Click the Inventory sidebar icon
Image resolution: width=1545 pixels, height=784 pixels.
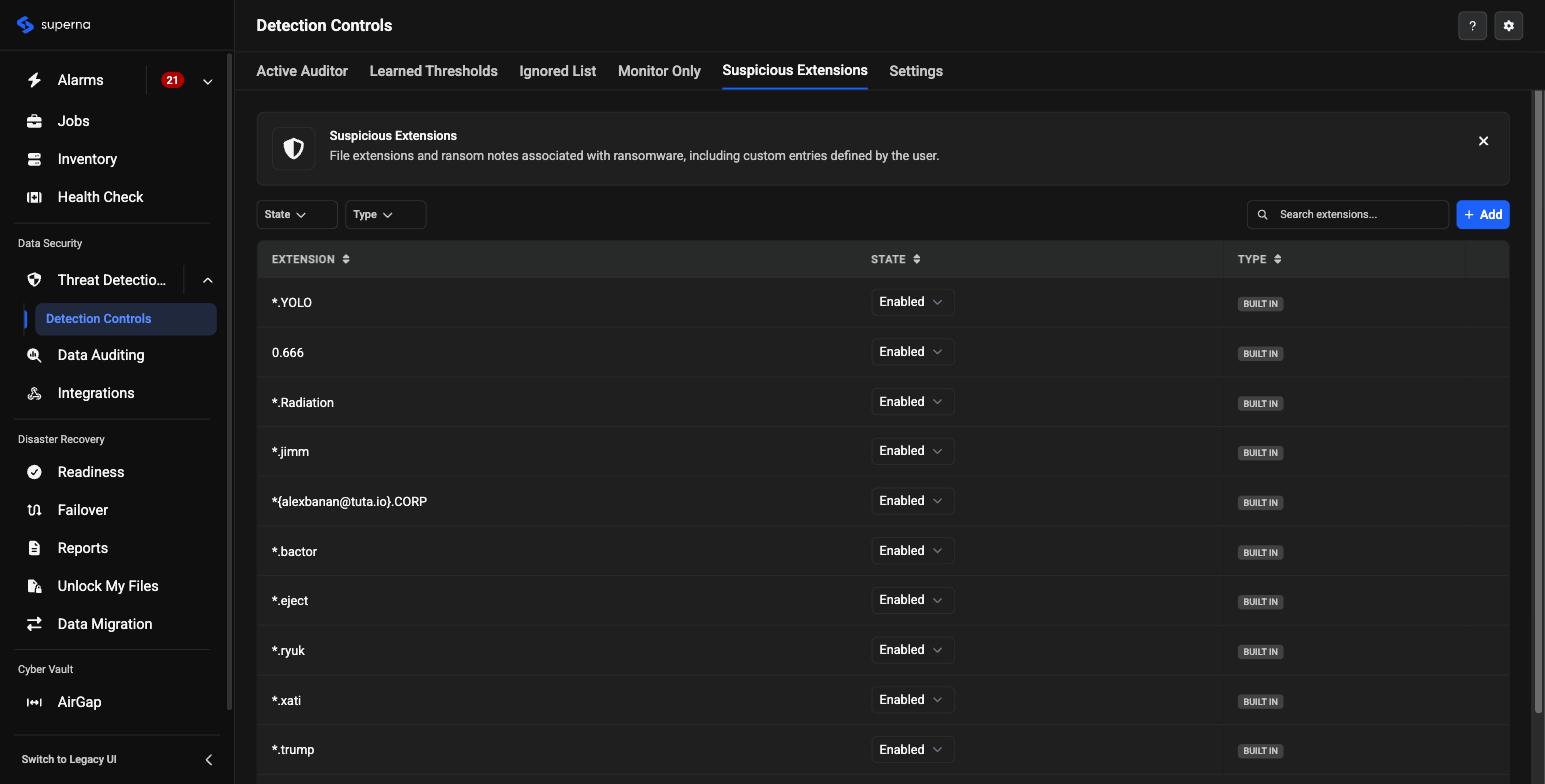tap(34, 159)
